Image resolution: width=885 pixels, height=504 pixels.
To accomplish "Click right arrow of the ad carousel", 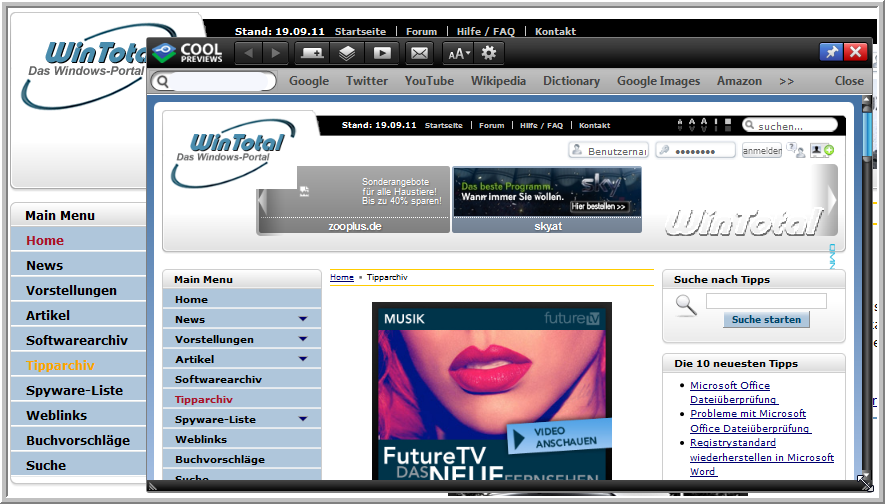I will pyautogui.click(x=831, y=199).
